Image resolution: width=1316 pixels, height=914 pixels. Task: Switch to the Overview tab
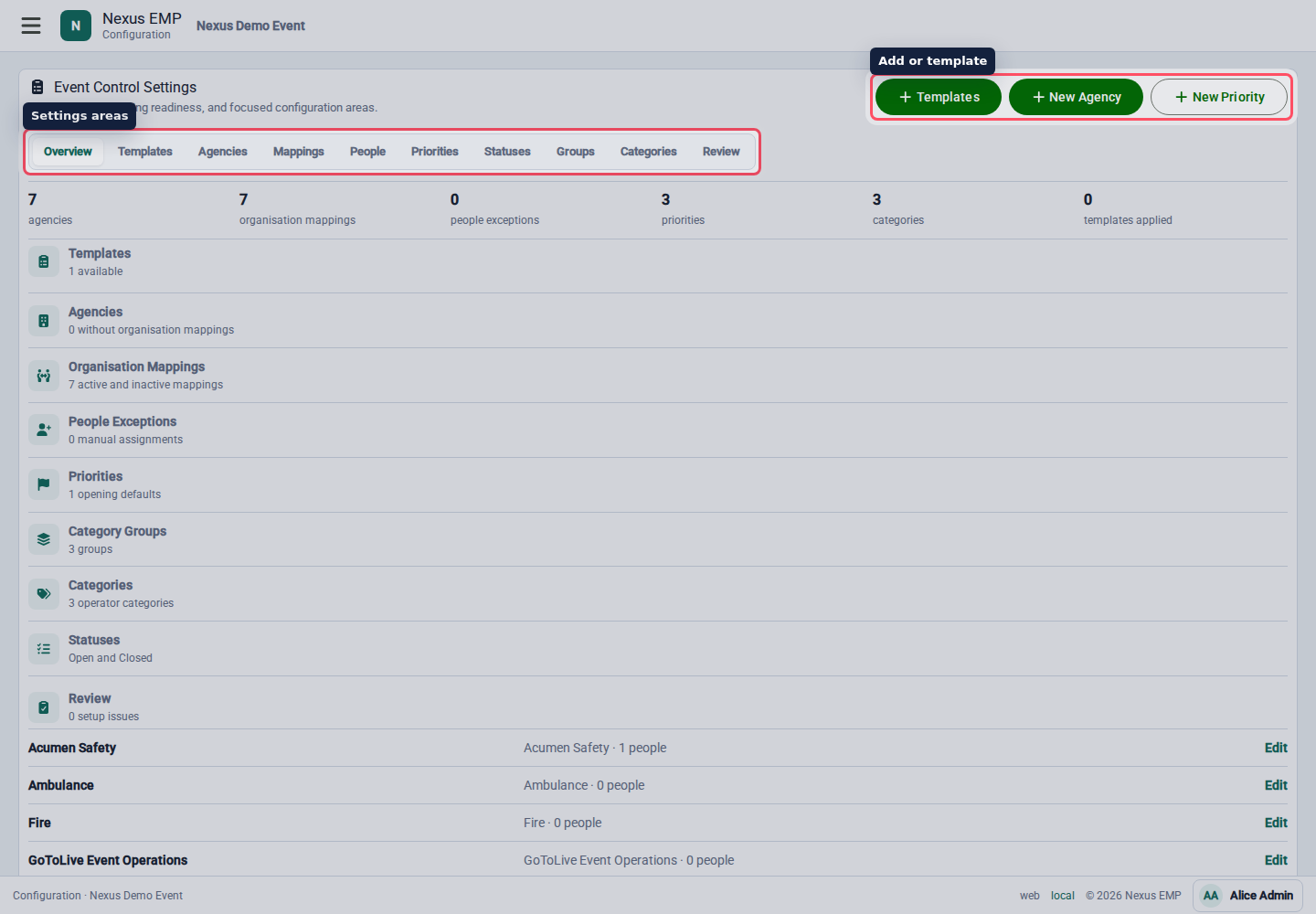coord(68,152)
